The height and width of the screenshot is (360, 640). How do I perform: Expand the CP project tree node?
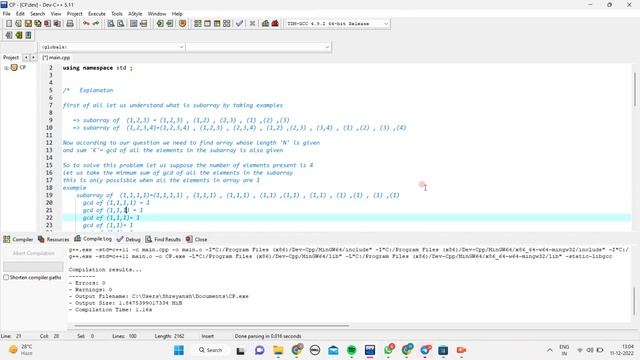point(6,68)
